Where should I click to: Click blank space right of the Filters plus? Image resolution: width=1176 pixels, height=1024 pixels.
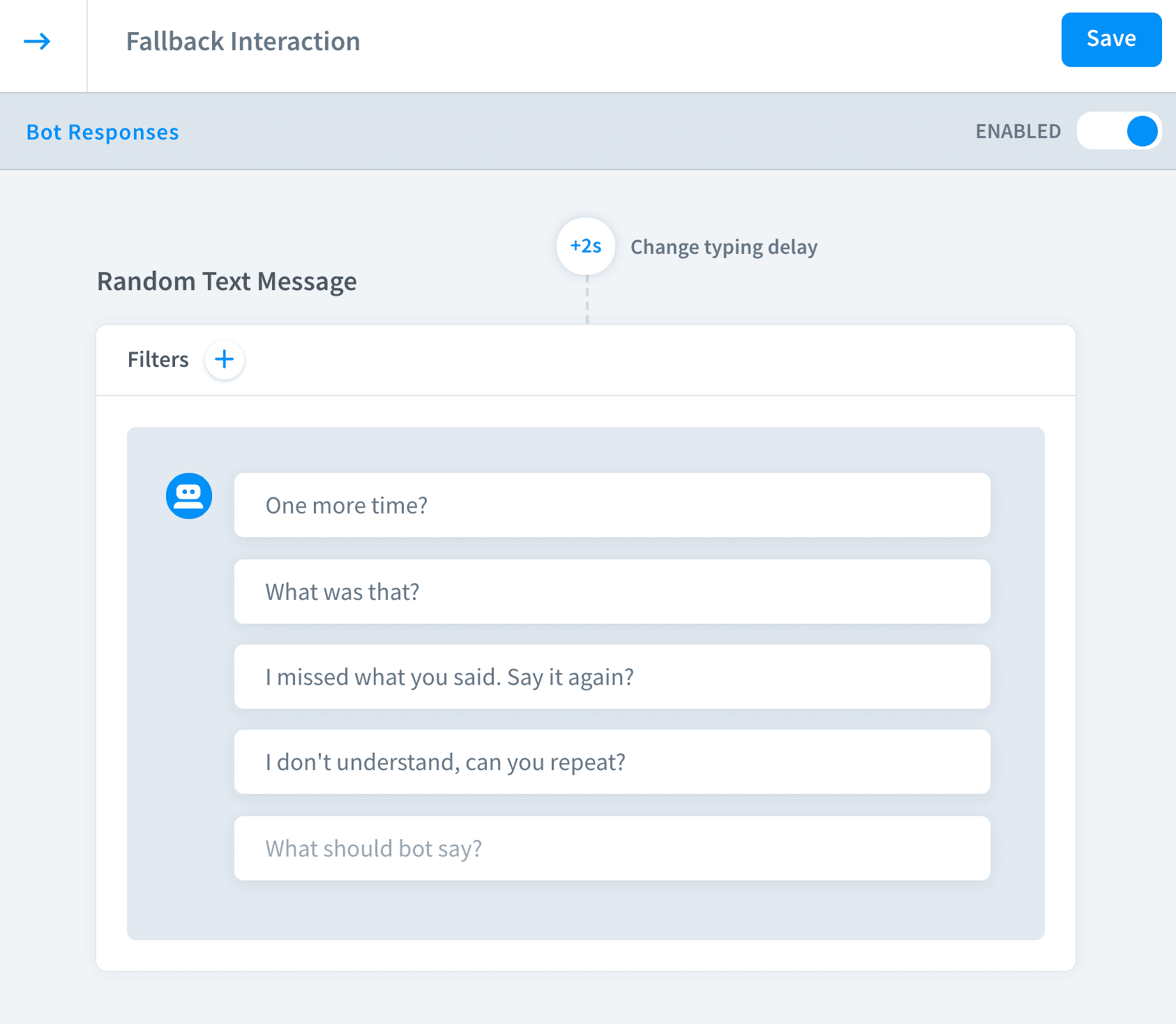pyautogui.click(x=628, y=360)
